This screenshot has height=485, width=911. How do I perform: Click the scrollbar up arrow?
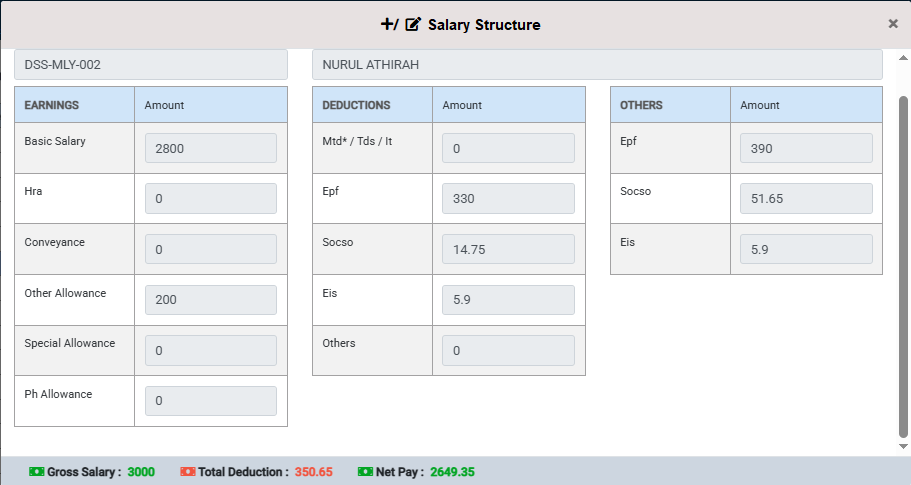904,55
